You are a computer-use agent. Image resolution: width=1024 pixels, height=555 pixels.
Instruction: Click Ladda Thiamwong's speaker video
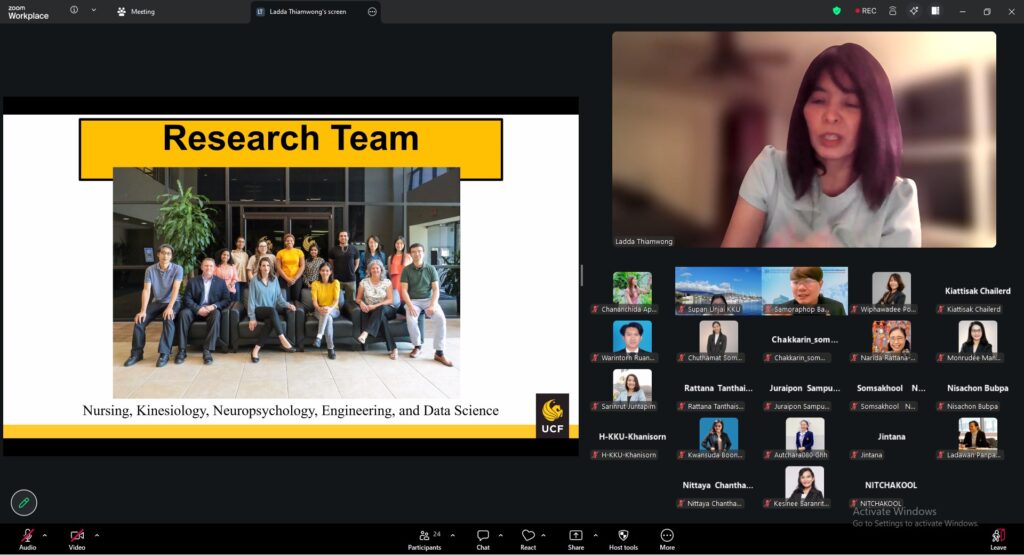click(x=804, y=139)
